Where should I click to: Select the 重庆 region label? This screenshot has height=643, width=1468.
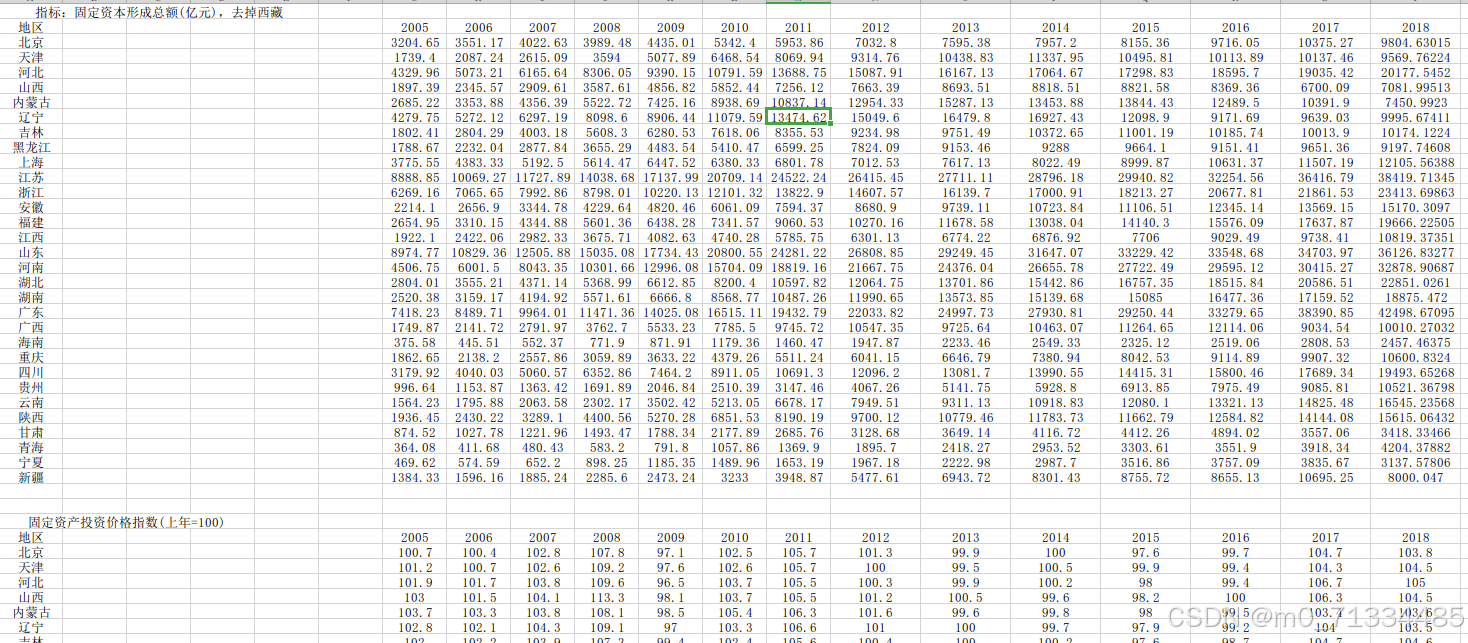[x=31, y=357]
